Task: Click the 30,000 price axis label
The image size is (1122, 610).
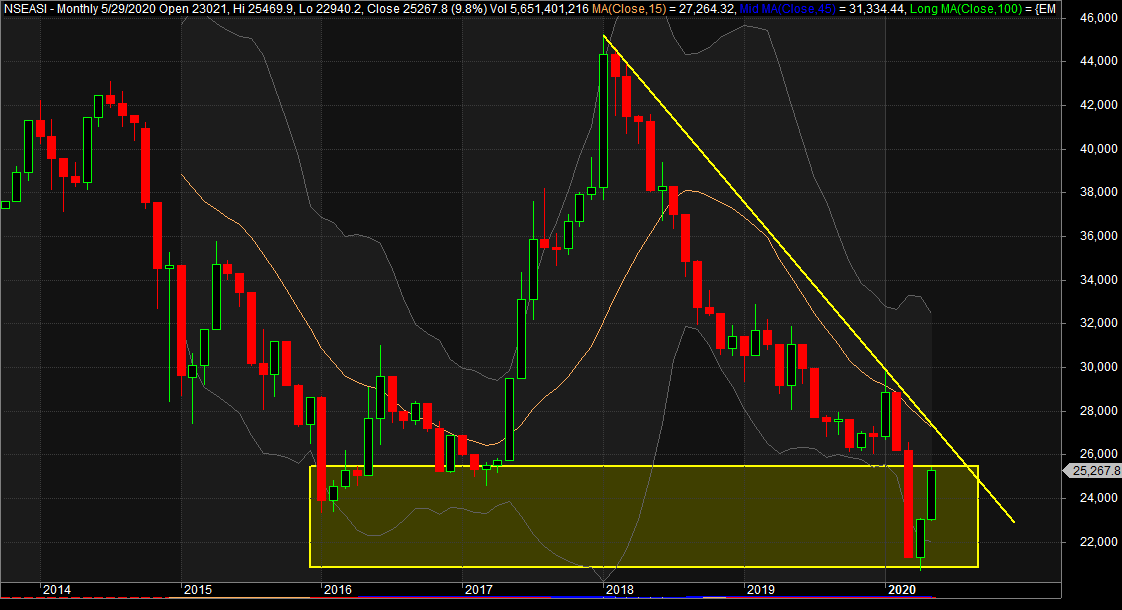Action: (x=1098, y=367)
